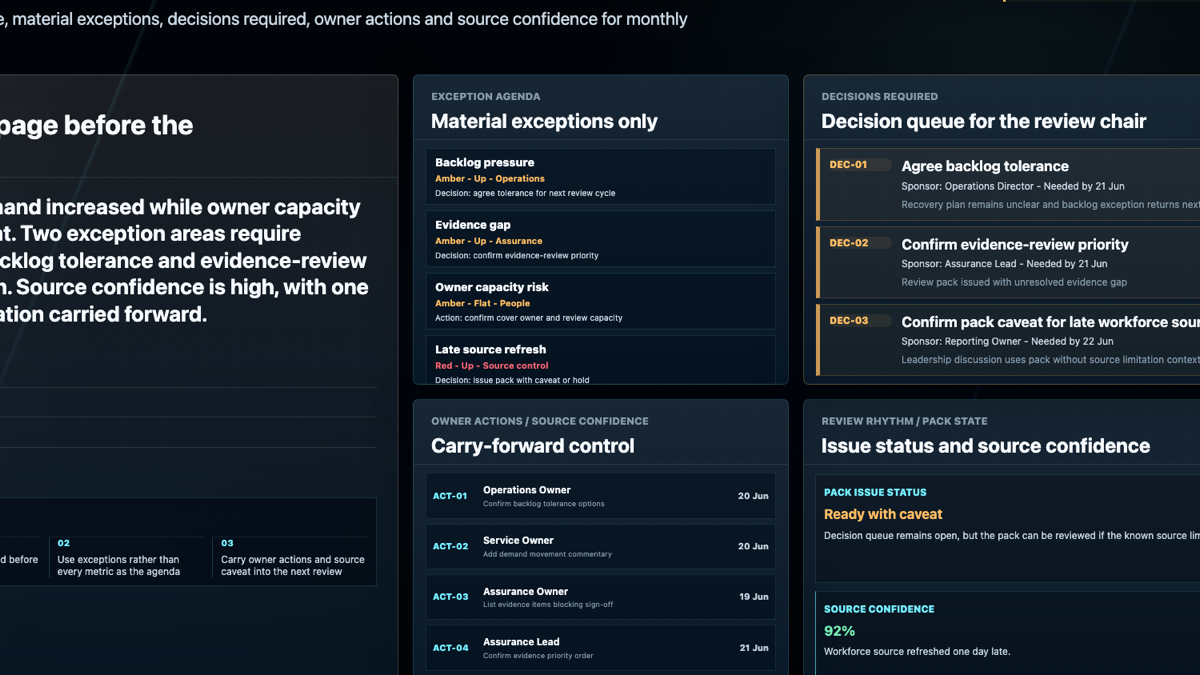This screenshot has height=675, width=1200.
Task: Select the ACT-03 action identifier
Action: [x=450, y=597]
